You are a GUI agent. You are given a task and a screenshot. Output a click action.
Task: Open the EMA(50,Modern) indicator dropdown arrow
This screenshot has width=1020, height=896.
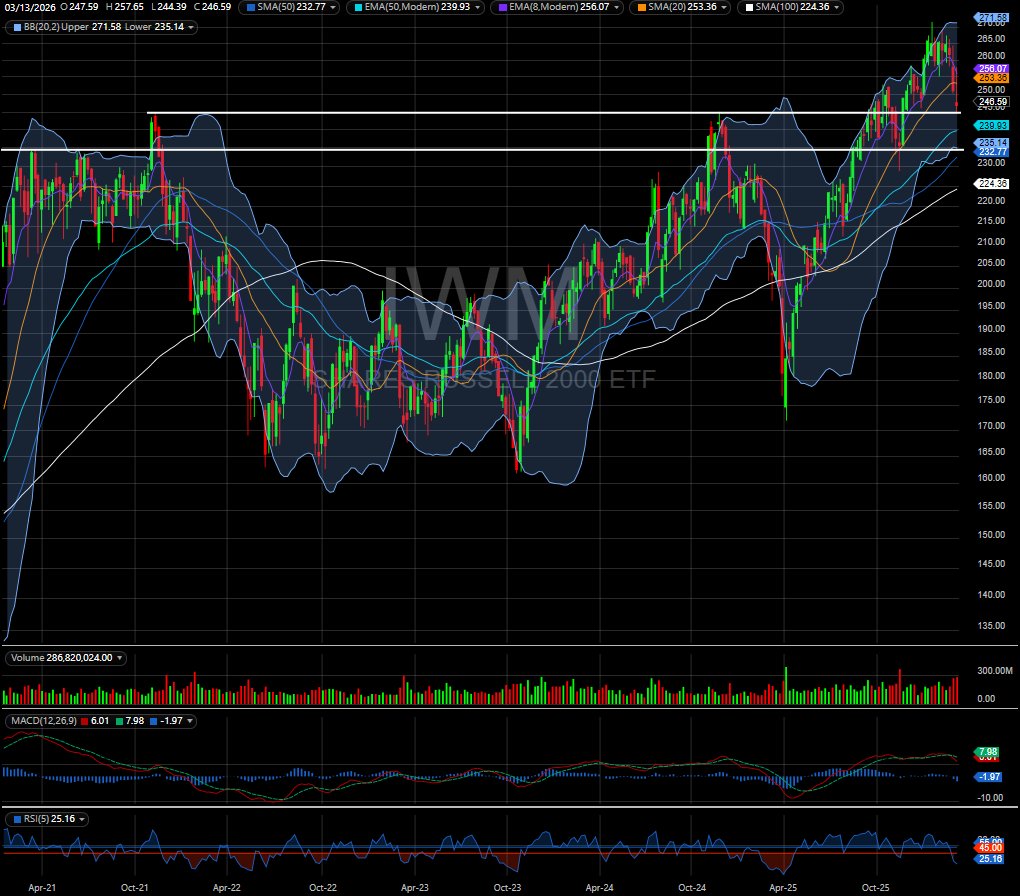tap(477, 7)
